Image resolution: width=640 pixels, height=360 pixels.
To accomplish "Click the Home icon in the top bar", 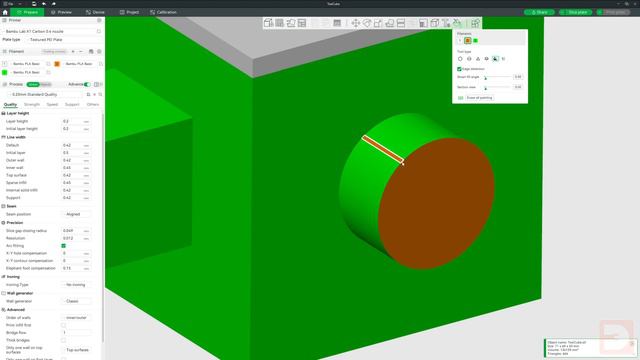I will click(x=5, y=12).
